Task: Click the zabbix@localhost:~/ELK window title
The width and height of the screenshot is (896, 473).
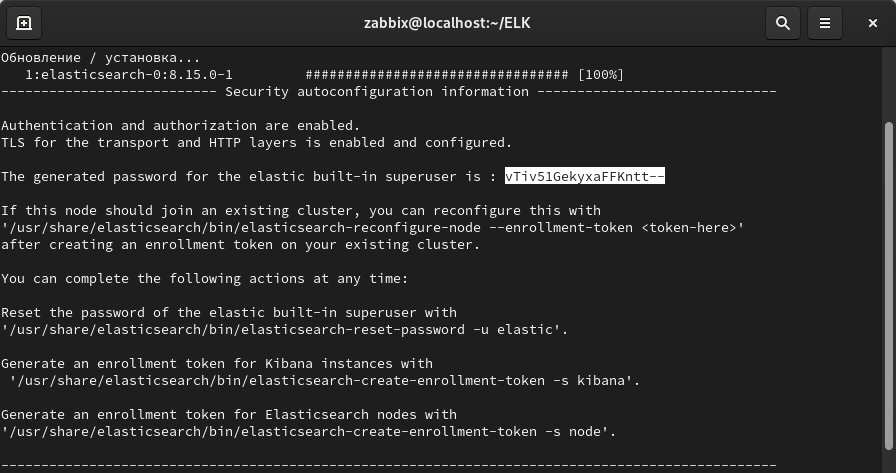Action: (447, 23)
